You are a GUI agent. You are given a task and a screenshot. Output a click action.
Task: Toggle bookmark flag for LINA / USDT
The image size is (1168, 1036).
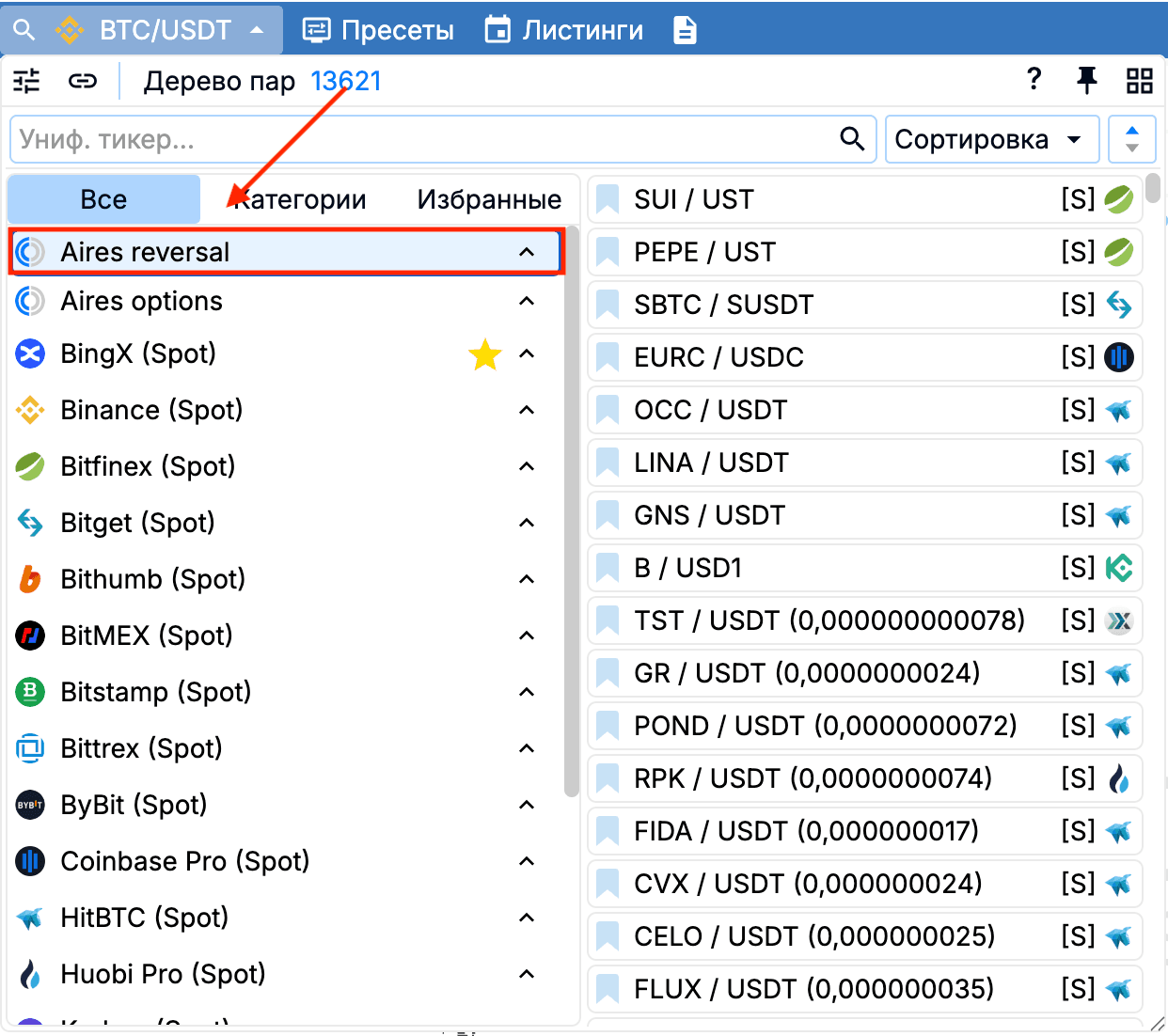pos(608,463)
